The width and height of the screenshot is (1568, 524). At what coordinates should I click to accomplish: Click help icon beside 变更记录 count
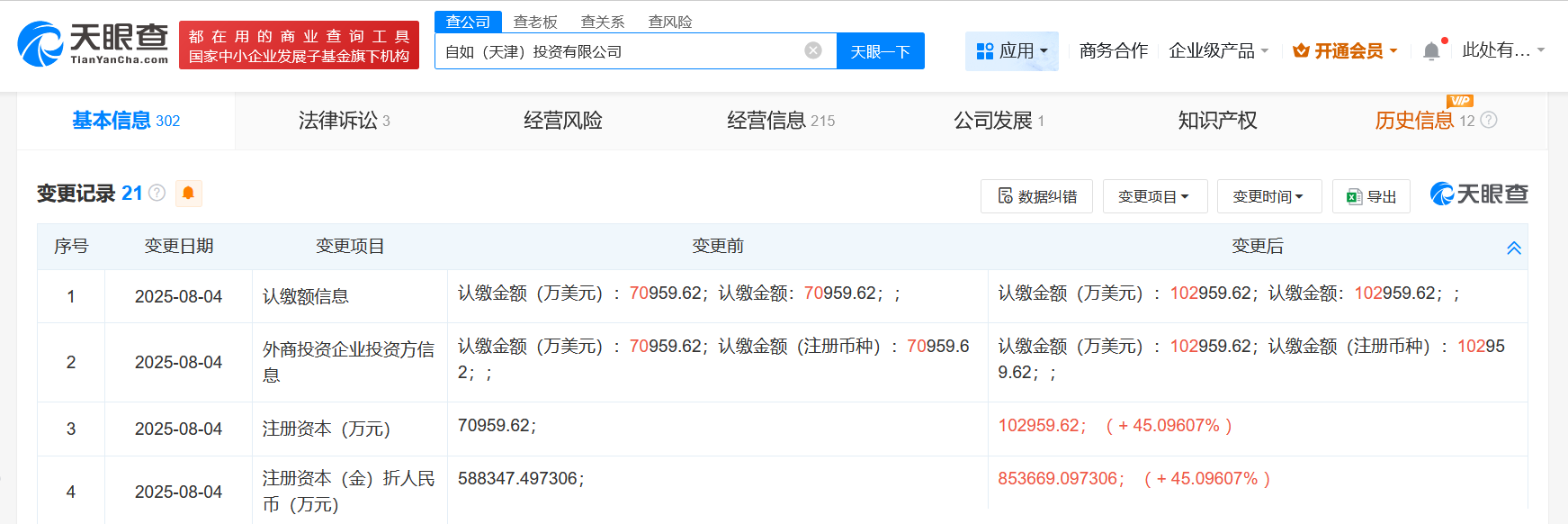157,193
